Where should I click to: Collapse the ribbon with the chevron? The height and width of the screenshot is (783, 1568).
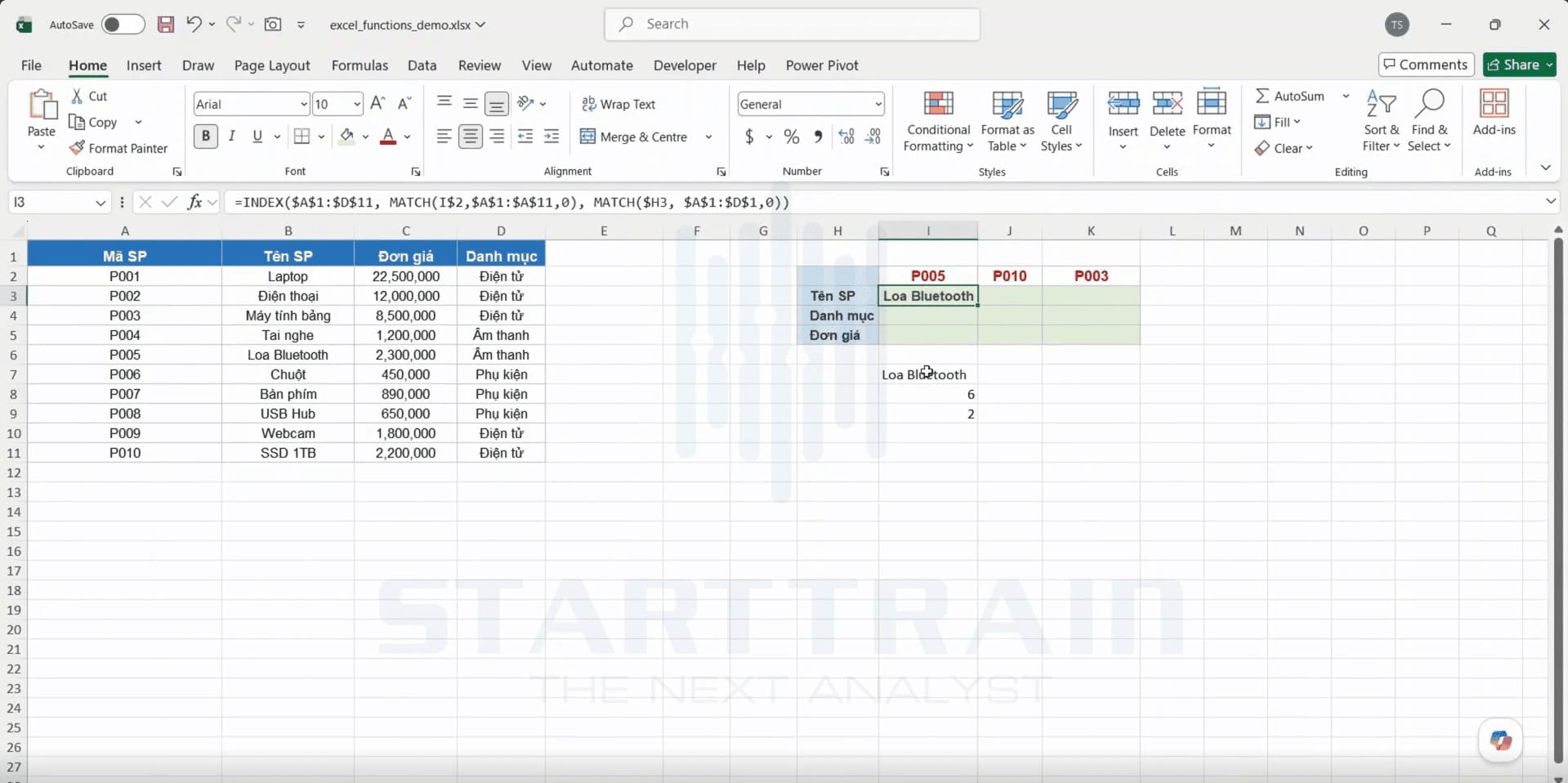pos(1545,168)
